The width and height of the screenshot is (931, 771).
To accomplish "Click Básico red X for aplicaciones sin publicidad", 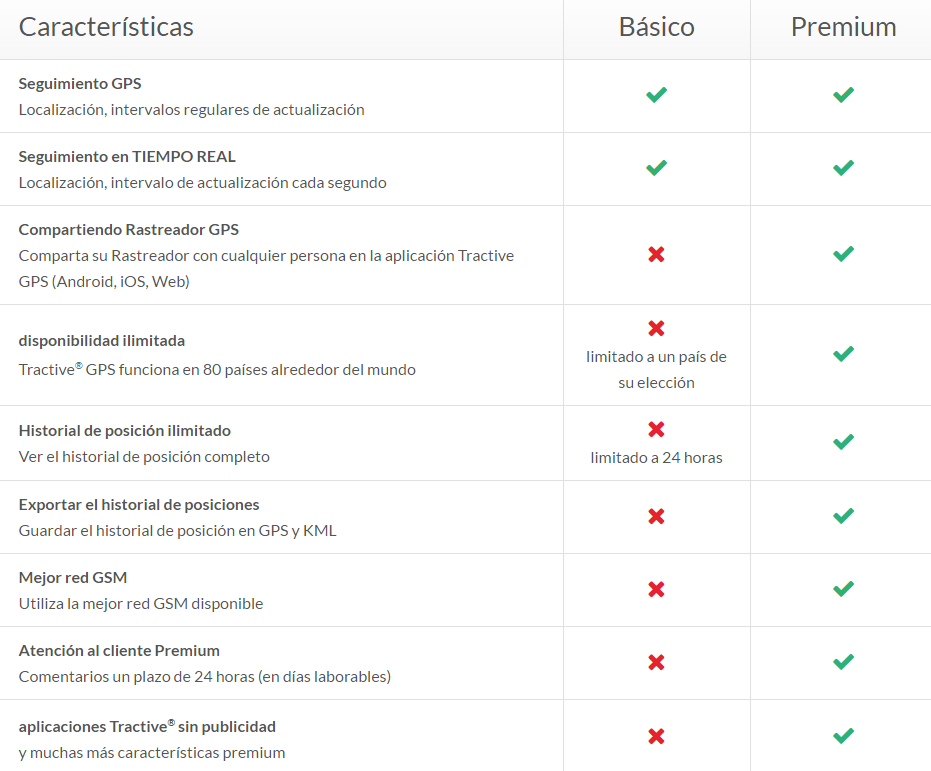I will 656,736.
